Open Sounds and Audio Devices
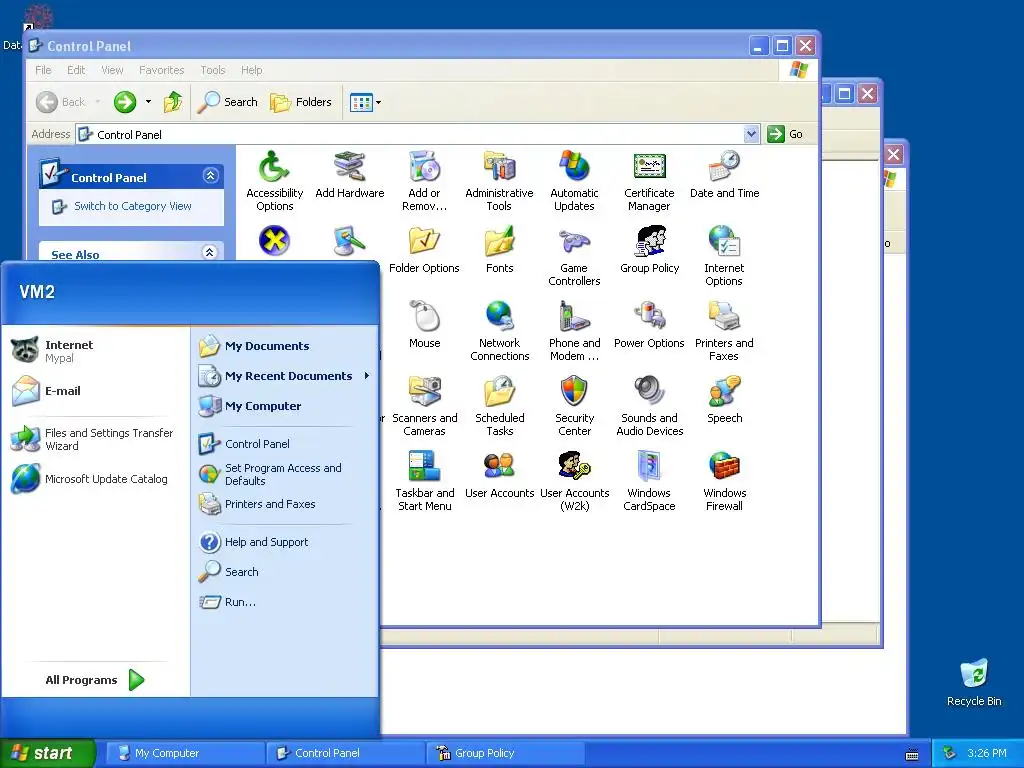This screenshot has width=1024, height=768. pyautogui.click(x=649, y=406)
